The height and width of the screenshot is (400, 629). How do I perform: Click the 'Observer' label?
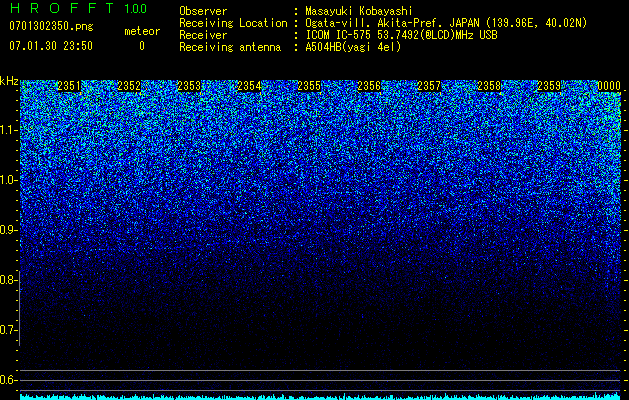click(x=203, y=11)
